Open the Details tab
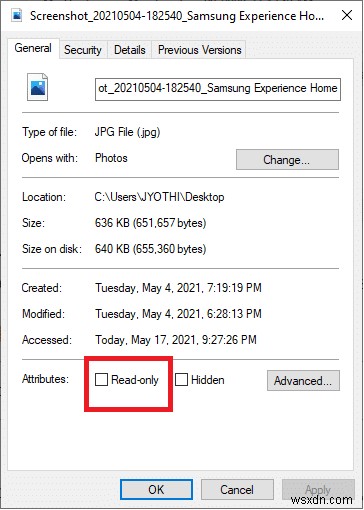The height and width of the screenshot is (510, 364). pyautogui.click(x=130, y=50)
